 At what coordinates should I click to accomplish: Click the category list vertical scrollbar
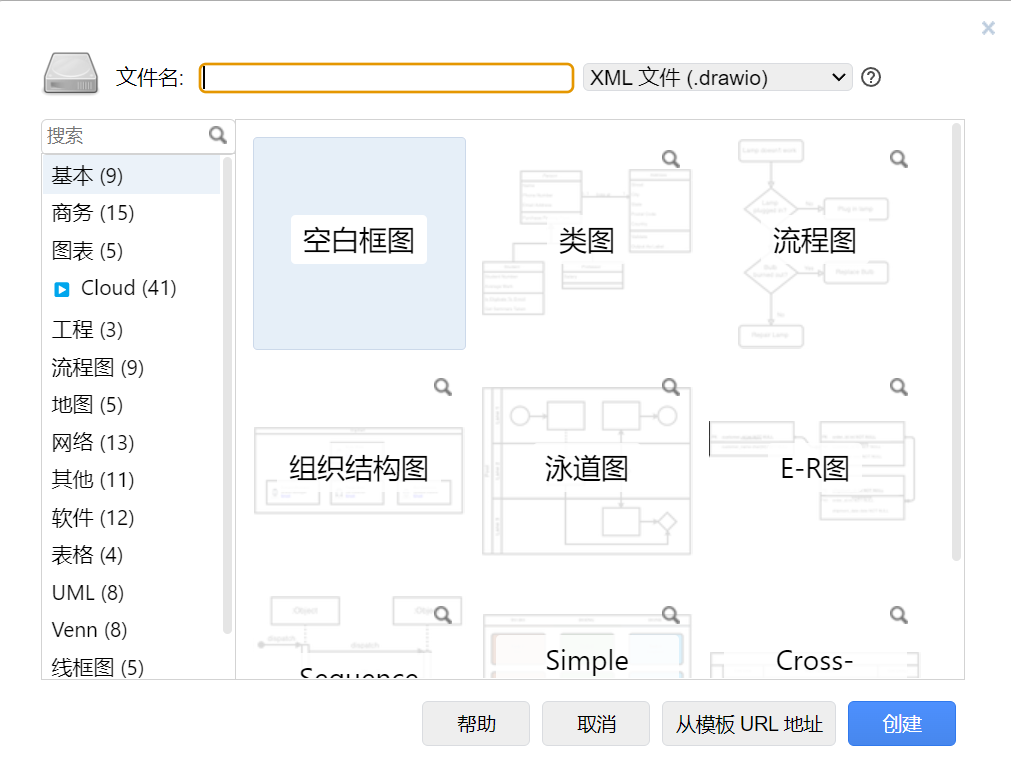(227, 395)
